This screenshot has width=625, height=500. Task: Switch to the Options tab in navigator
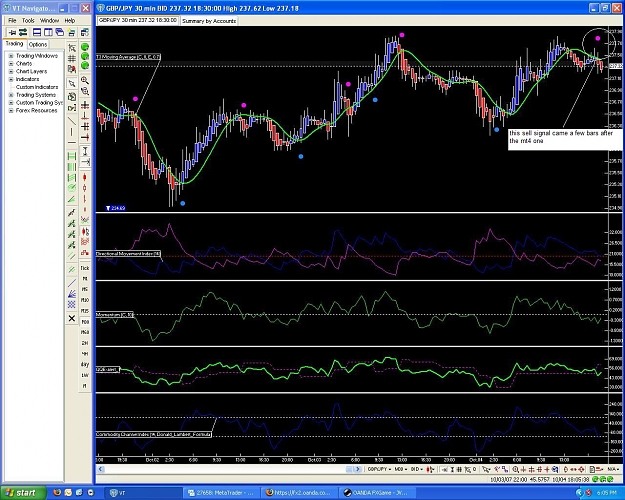tap(38, 44)
